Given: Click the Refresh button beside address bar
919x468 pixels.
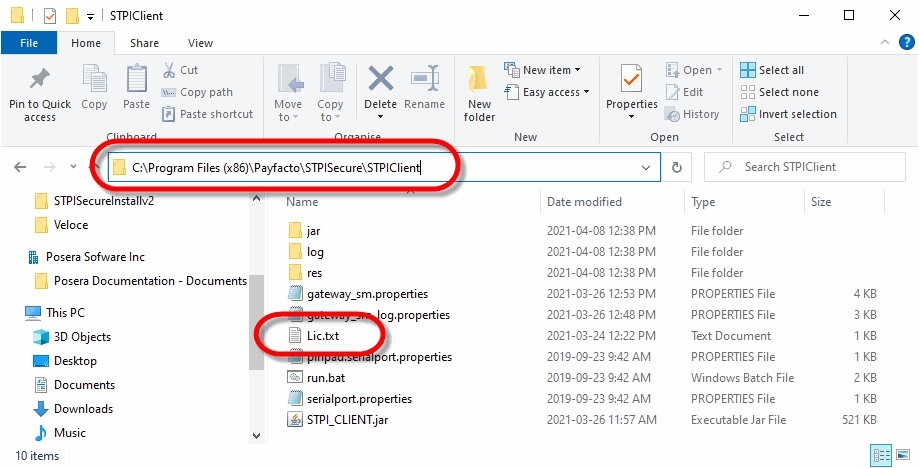Looking at the screenshot, I should pyautogui.click(x=677, y=167).
